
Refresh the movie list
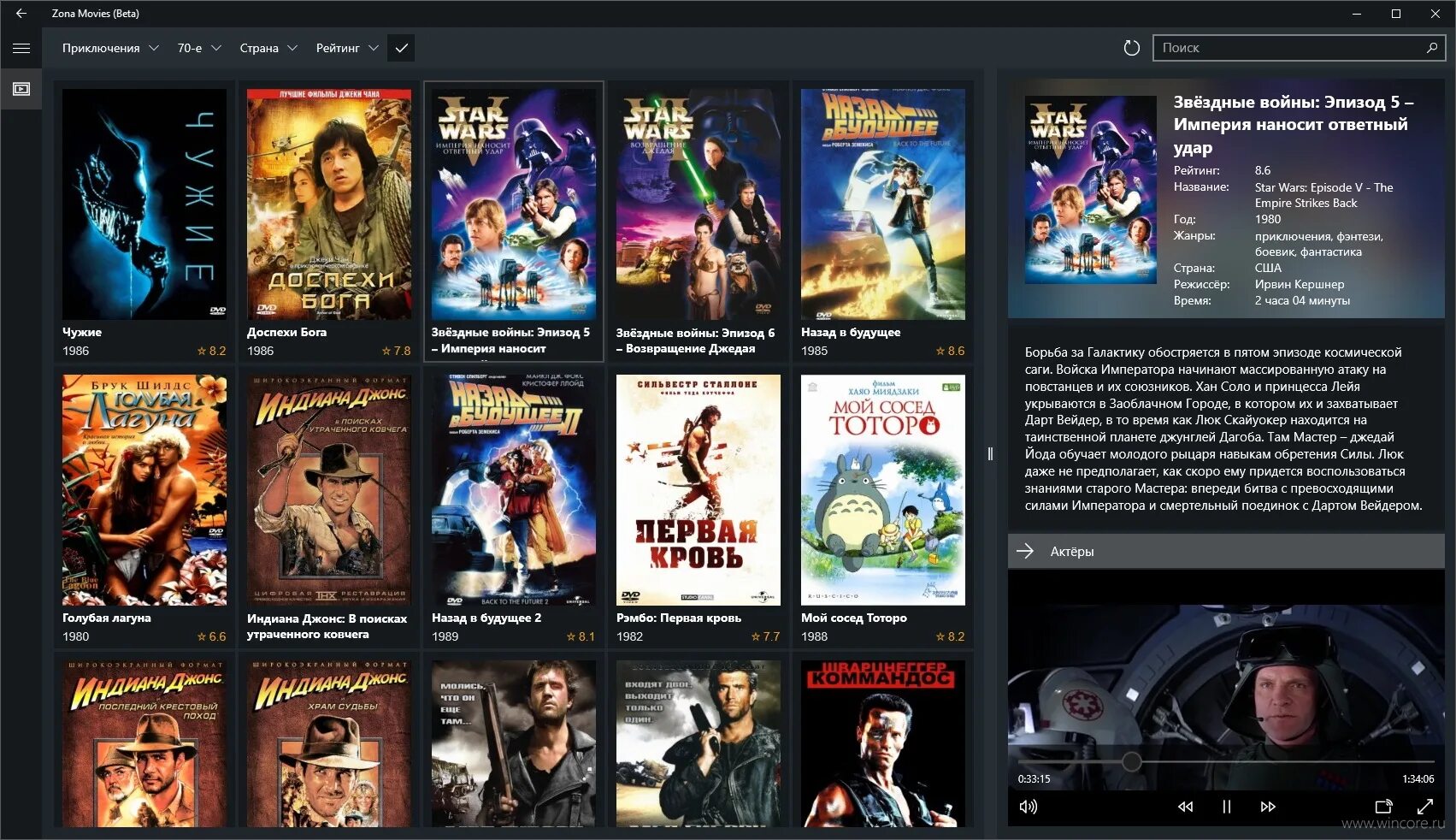pyautogui.click(x=1131, y=48)
